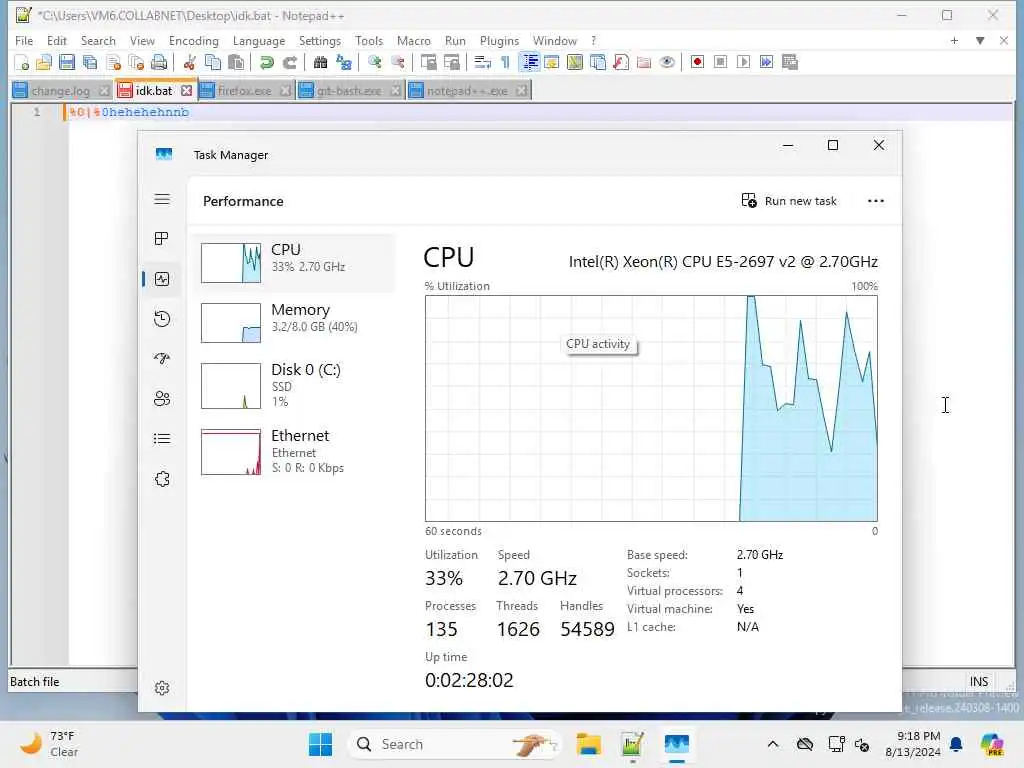Switch to the change.log tab
The image size is (1024, 768).
click(x=60, y=91)
